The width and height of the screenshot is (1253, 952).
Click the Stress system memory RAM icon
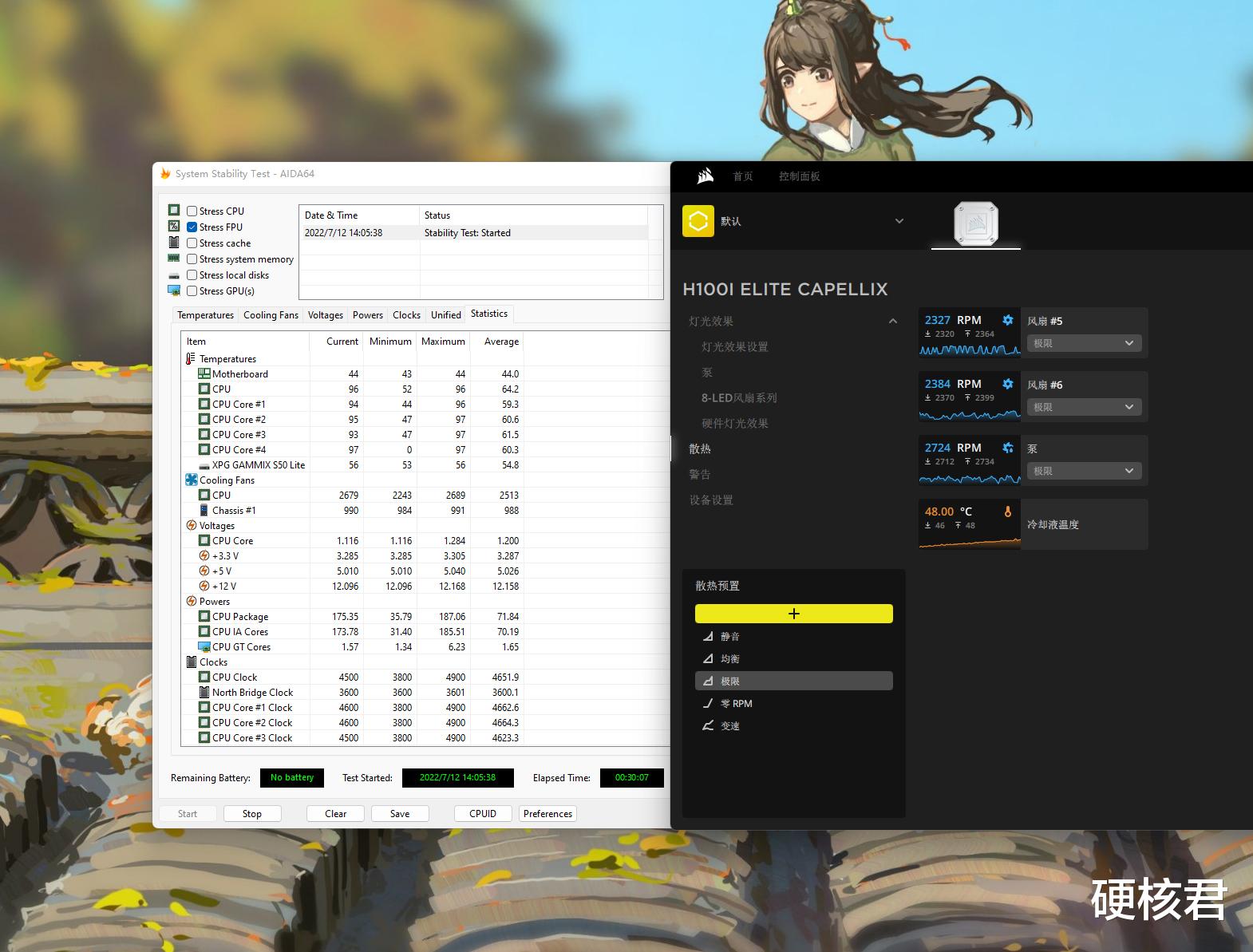point(174,259)
